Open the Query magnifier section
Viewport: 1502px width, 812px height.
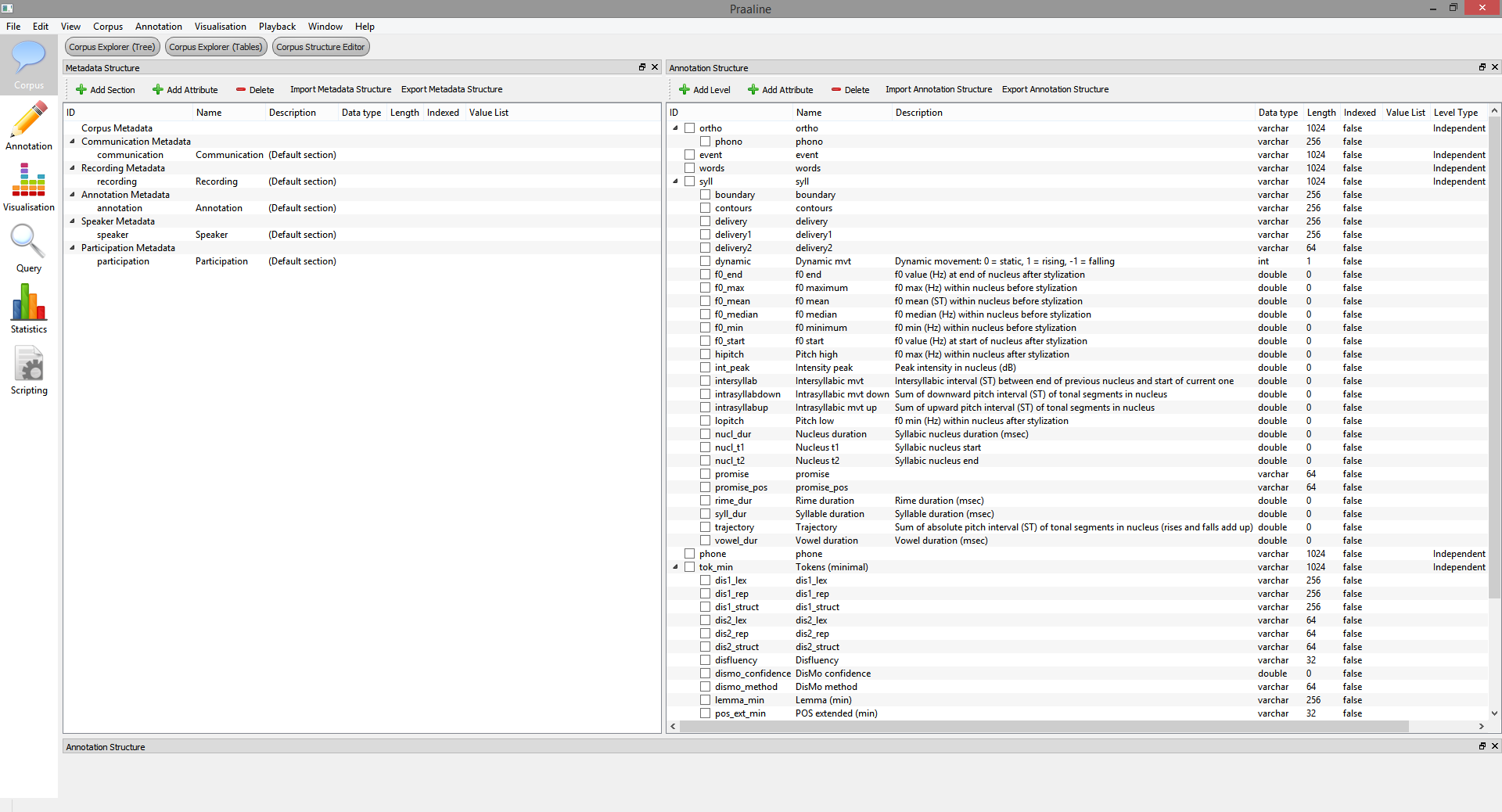(x=29, y=249)
